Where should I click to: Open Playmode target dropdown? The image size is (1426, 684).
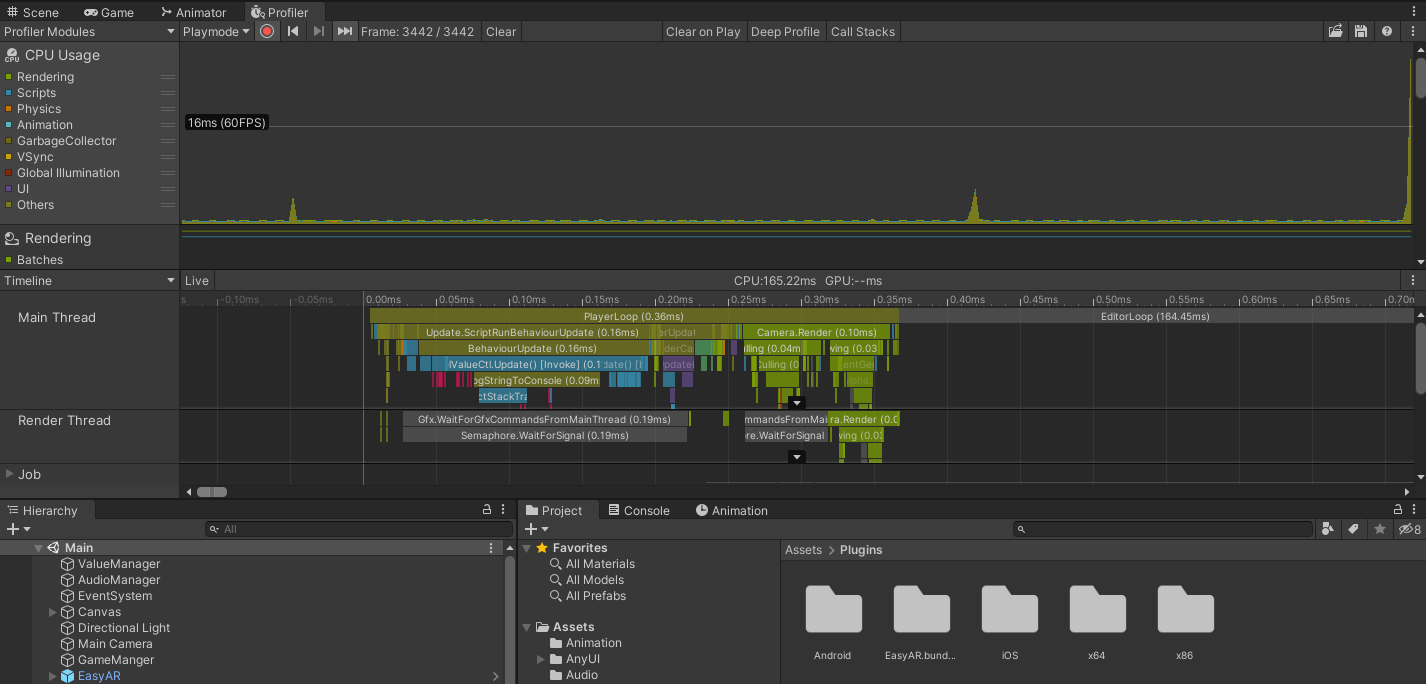pyautogui.click(x=216, y=32)
